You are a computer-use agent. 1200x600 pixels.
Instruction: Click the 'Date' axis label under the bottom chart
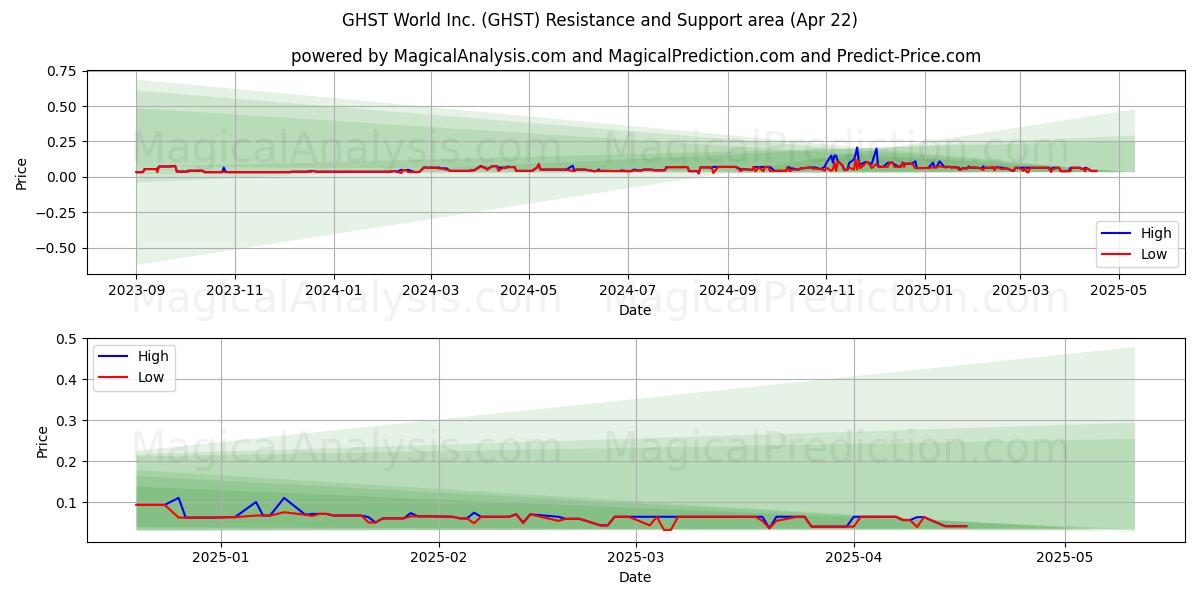[635, 577]
